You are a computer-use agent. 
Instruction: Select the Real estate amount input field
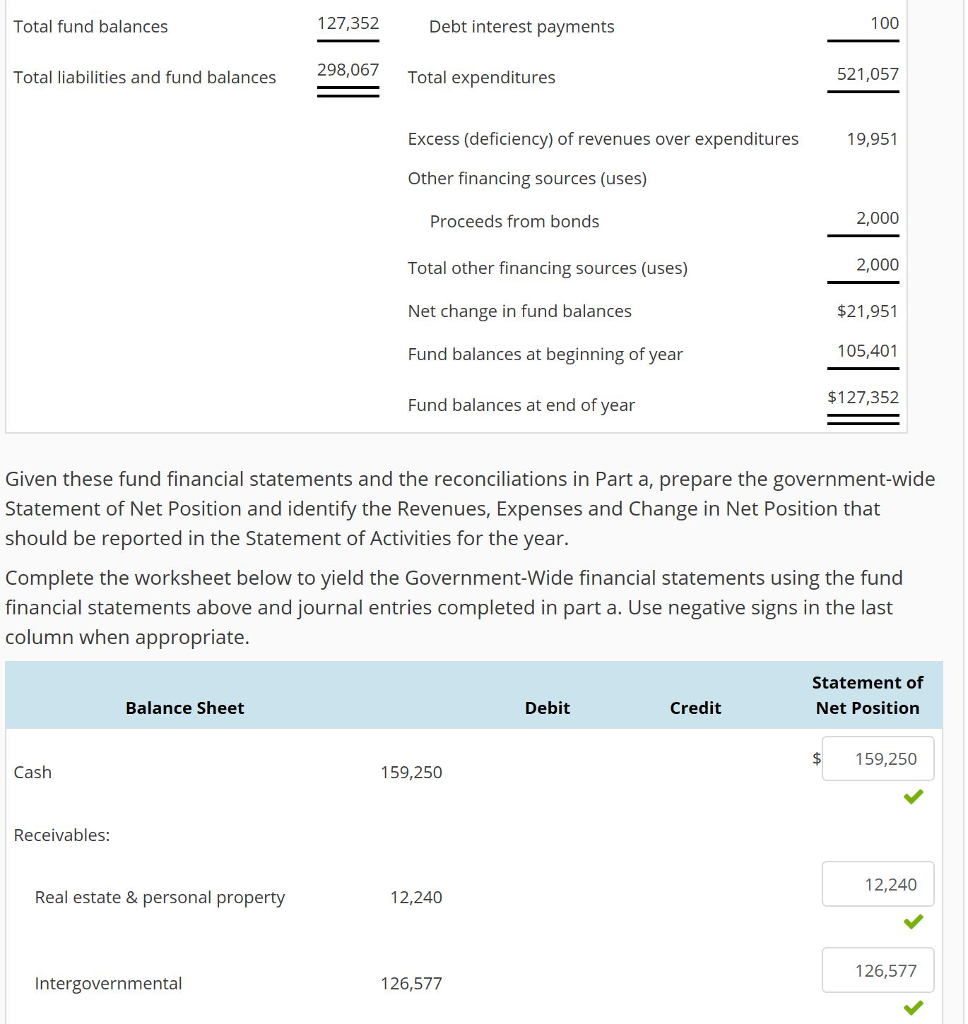pos(877,883)
